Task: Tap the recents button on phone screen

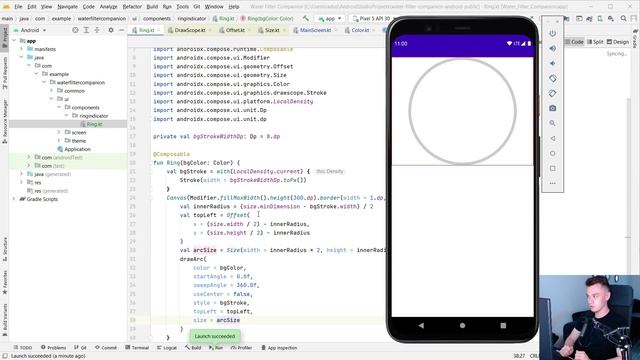Action: pos(503,325)
